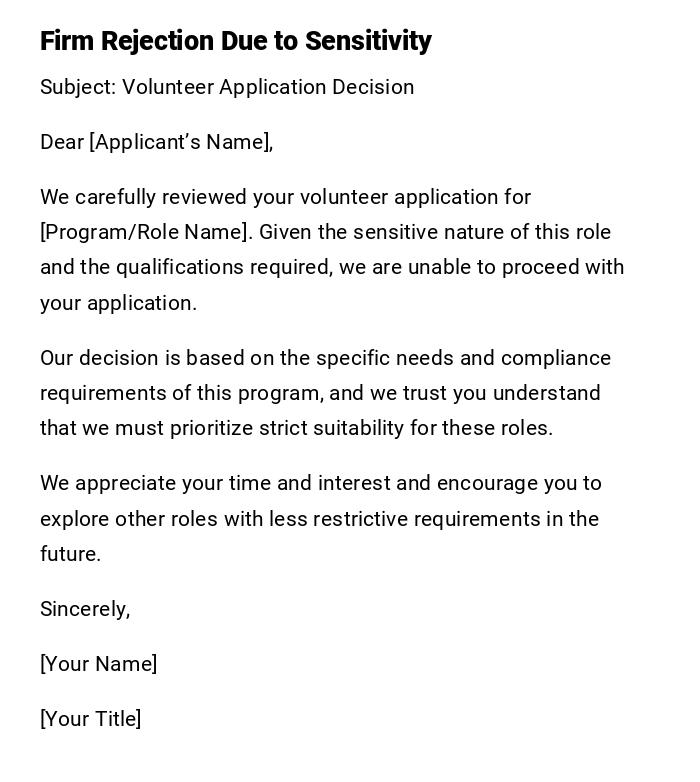
Task: Click the word 'future.' ending the paragraph
Action: [70, 554]
